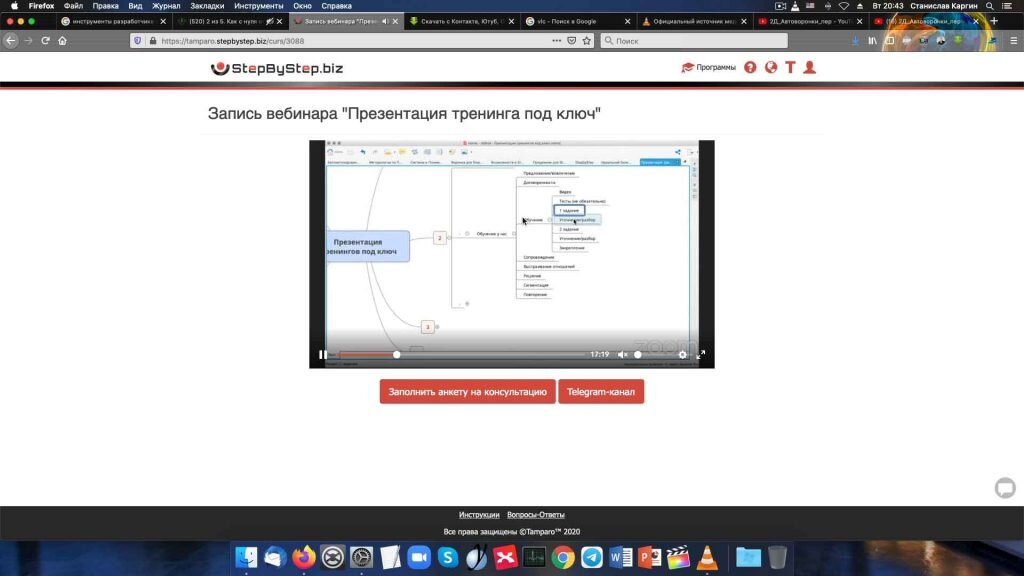
Task: Open the Вопросы-Ответы footer link
Action: [x=536, y=515]
